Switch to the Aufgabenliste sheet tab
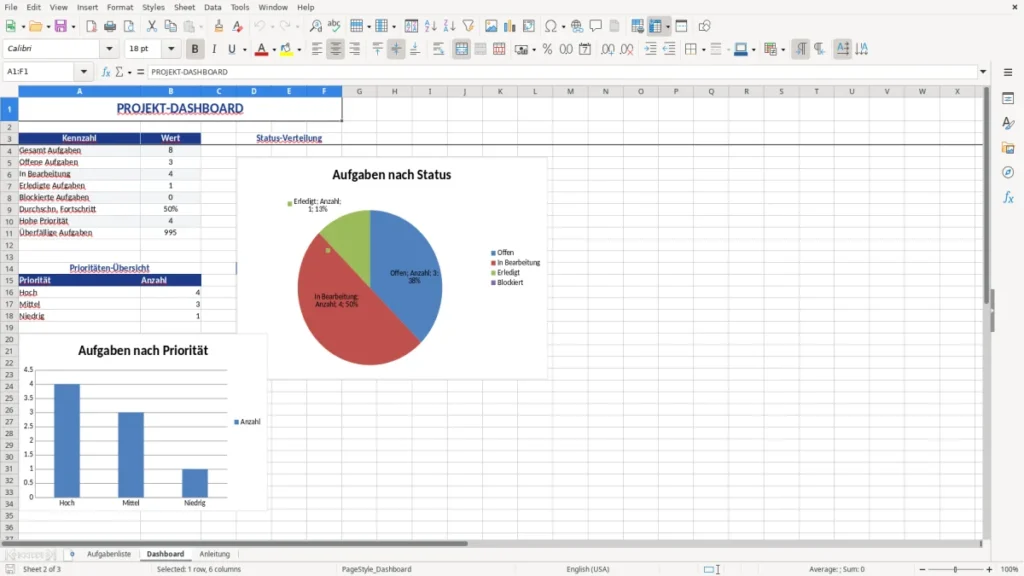This screenshot has height=576, width=1024. [109, 554]
